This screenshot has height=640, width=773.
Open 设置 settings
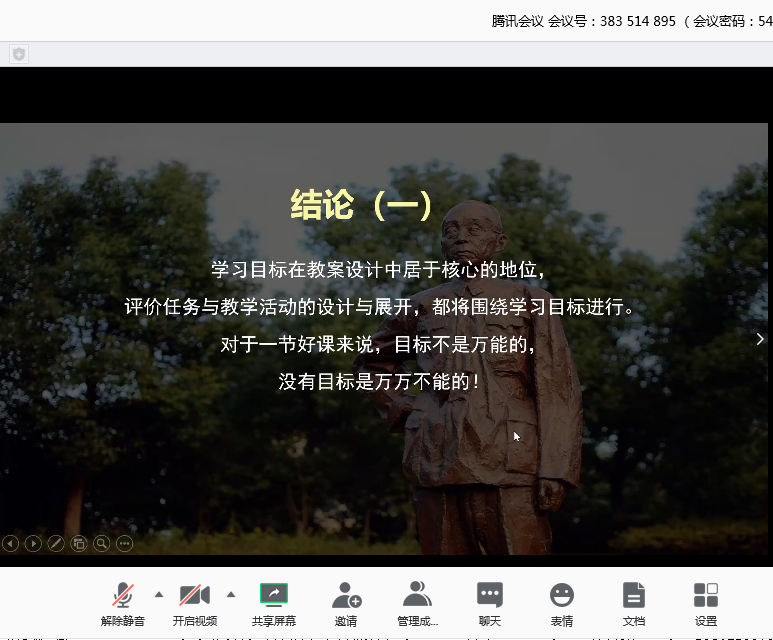(705, 604)
